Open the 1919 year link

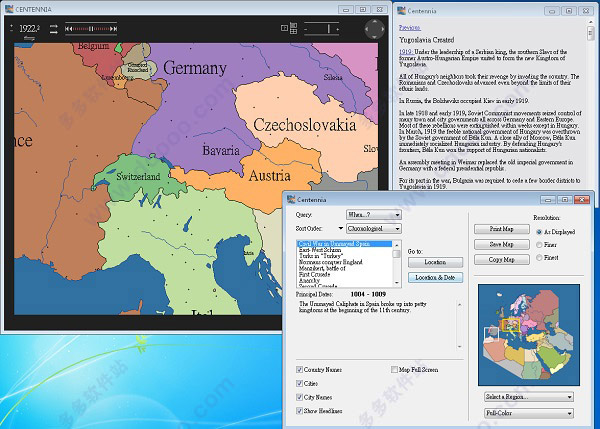pos(406,52)
